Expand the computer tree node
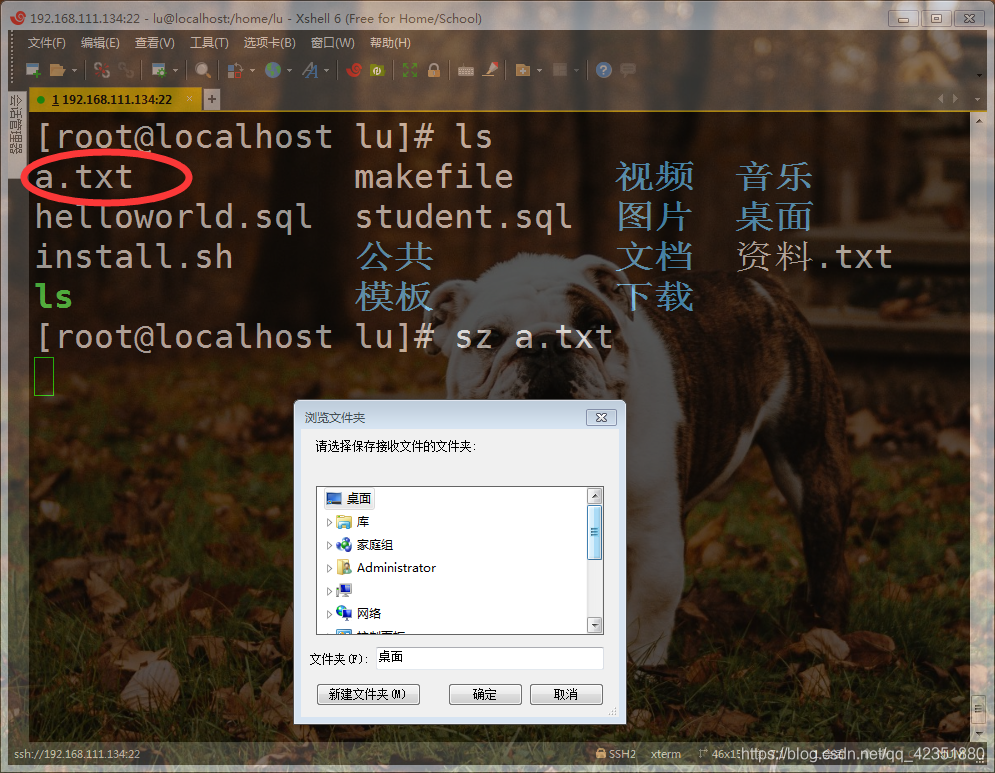 pyautogui.click(x=329, y=591)
